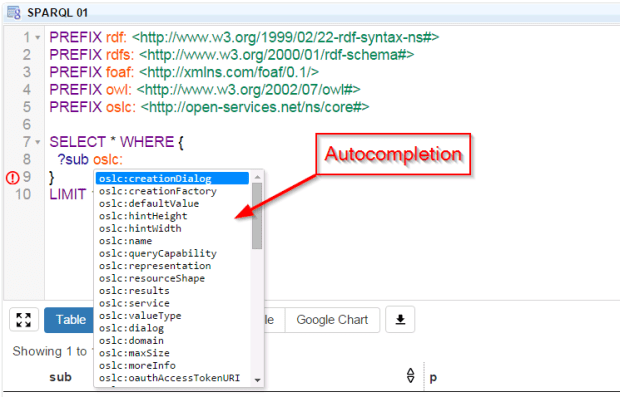620x397 pixels.
Task: Place cursor on PREFIX oslc: line
Action: 209,107
